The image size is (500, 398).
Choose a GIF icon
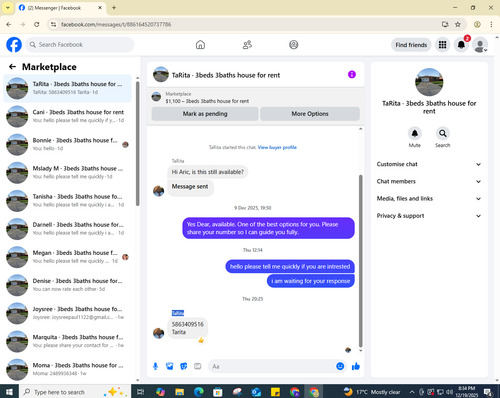pos(198,366)
